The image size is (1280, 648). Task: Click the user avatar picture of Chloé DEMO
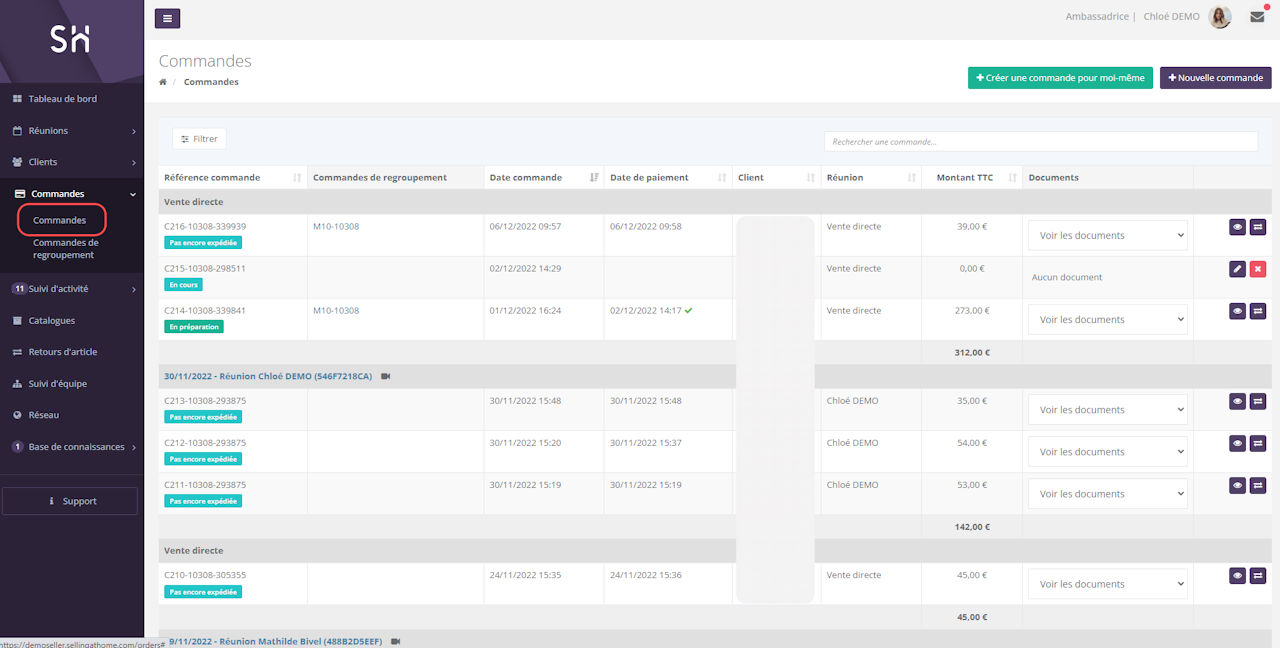1219,17
